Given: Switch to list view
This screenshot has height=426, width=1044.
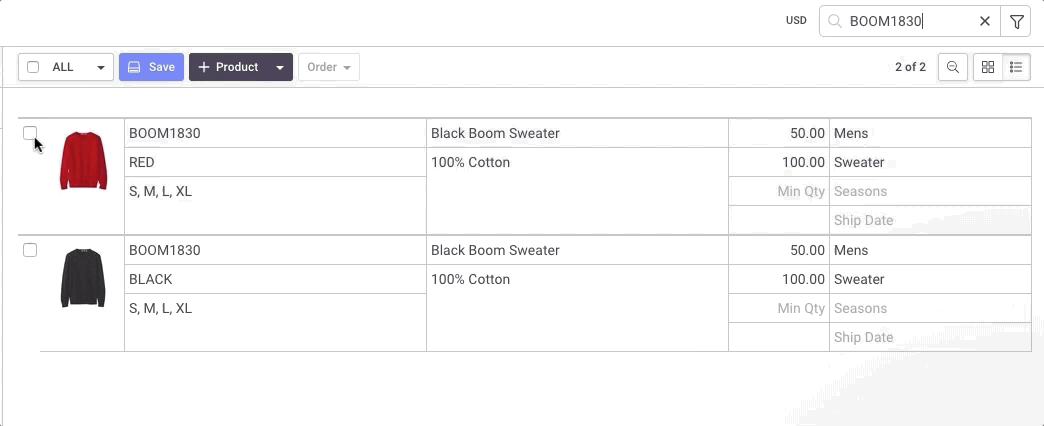Looking at the screenshot, I should coord(1016,67).
